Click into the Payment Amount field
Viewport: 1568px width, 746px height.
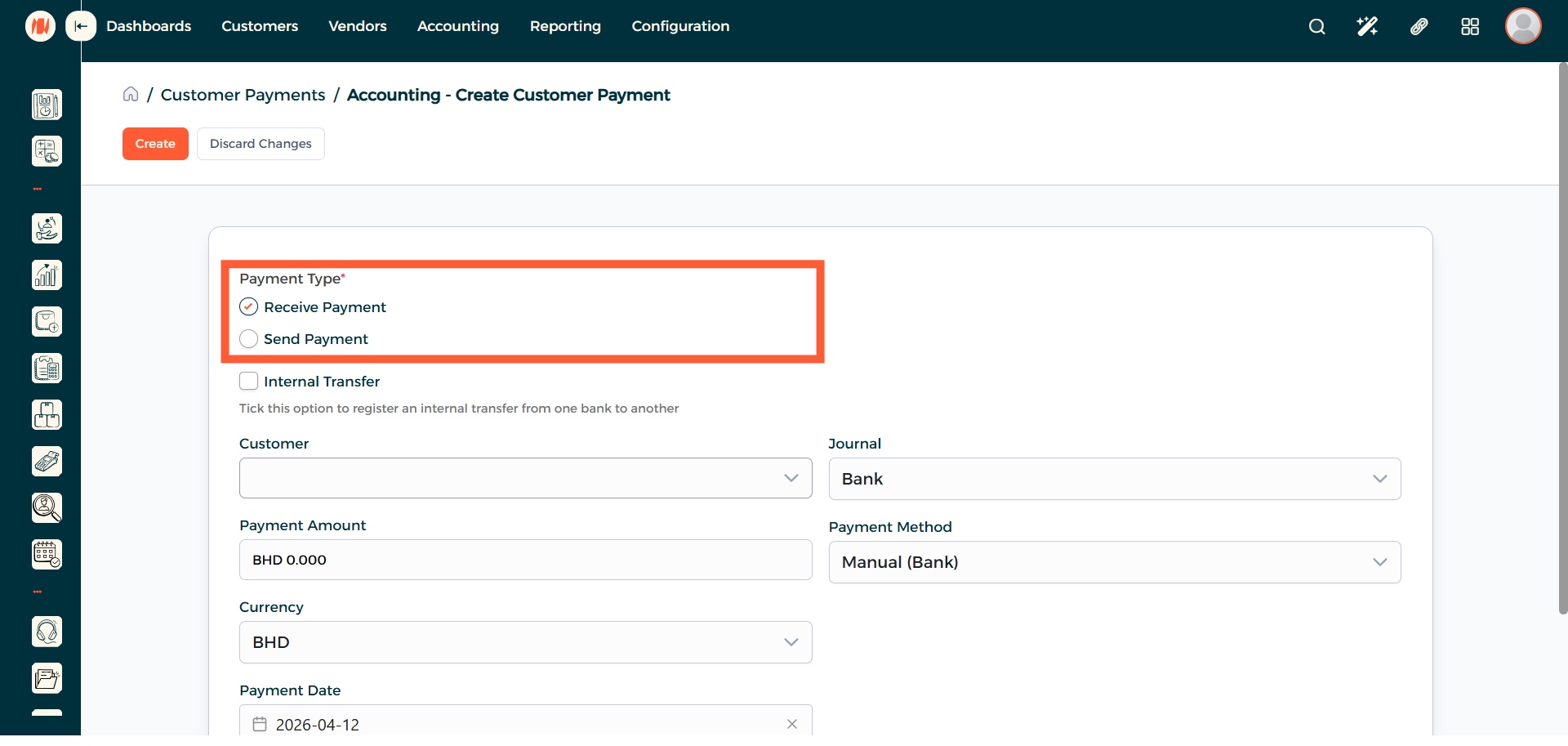click(525, 560)
